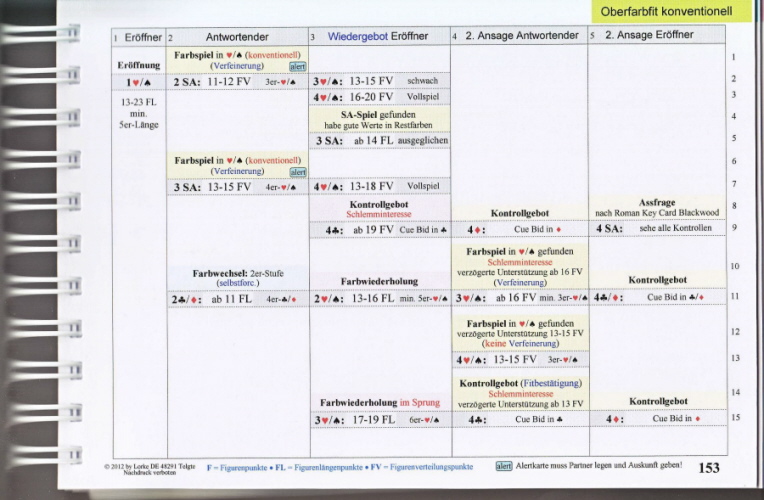Click the 'Farbwechsel: 2er-Stufe' heading
Image resolution: width=764 pixels, height=500 pixels.
tap(238, 273)
